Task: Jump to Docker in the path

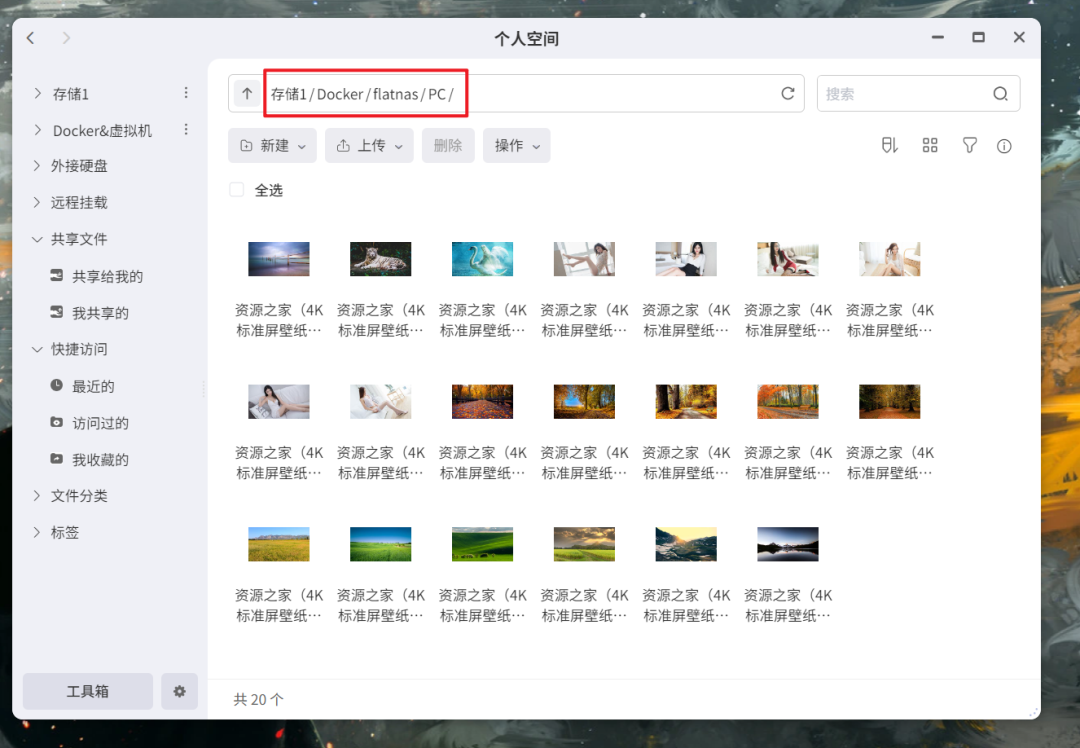Action: (340, 94)
